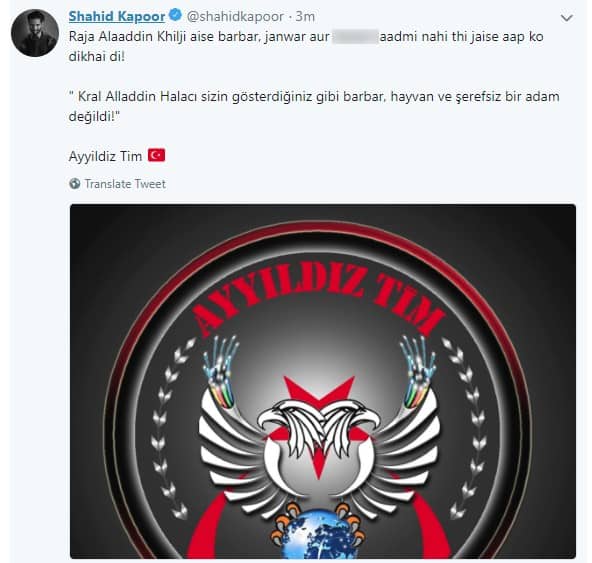Click the globe icon beside Translate Tweet
This screenshot has height=563, width=592.
(x=75, y=184)
